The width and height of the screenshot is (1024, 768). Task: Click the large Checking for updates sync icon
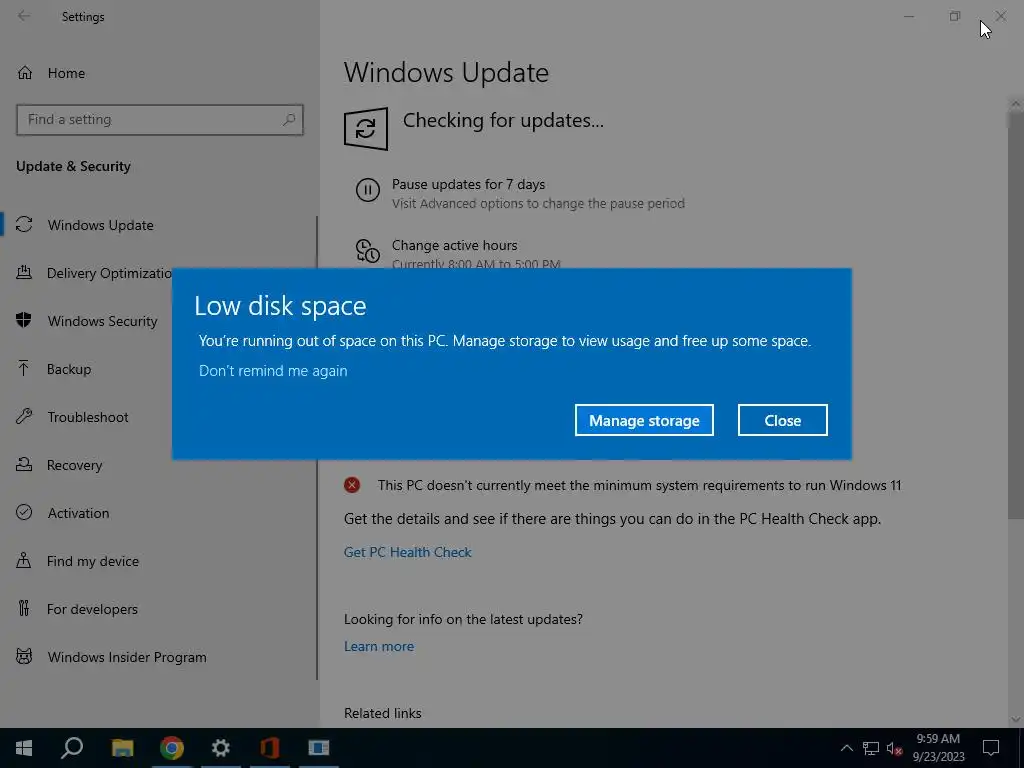(366, 129)
